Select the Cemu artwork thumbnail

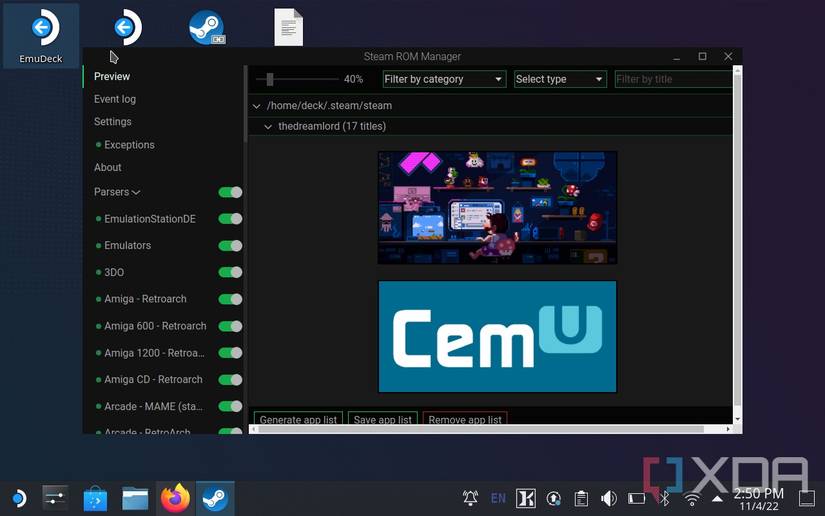497,337
